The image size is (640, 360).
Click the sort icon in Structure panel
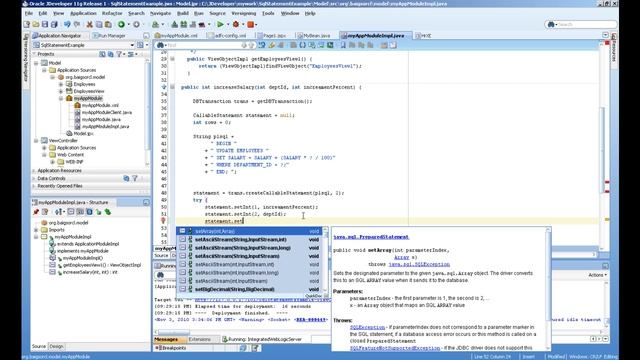point(58,212)
